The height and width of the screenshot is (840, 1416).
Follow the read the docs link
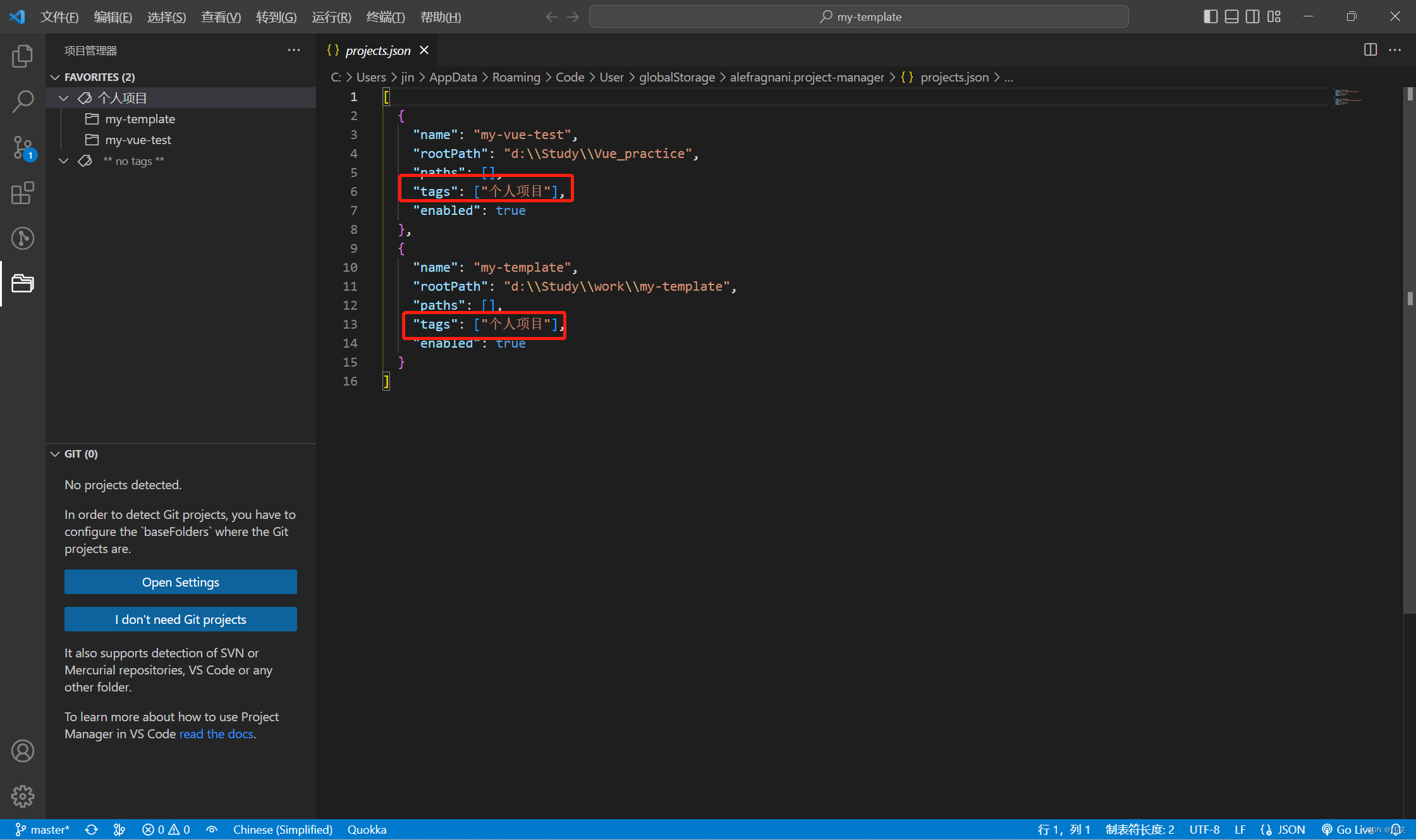(216, 734)
